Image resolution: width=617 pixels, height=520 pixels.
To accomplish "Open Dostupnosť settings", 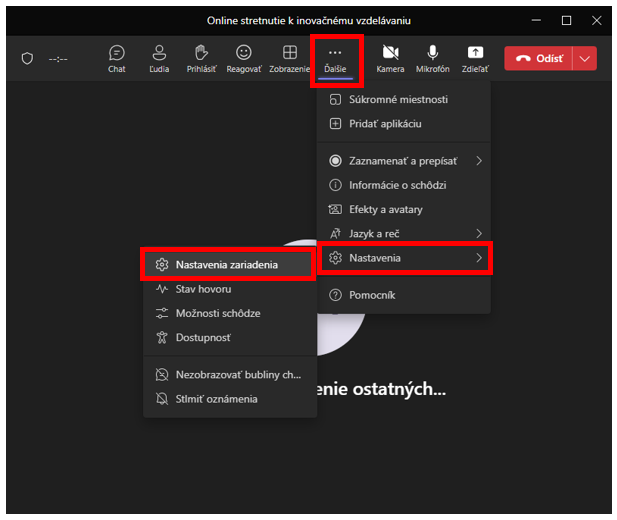I will pyautogui.click(x=230, y=338).
